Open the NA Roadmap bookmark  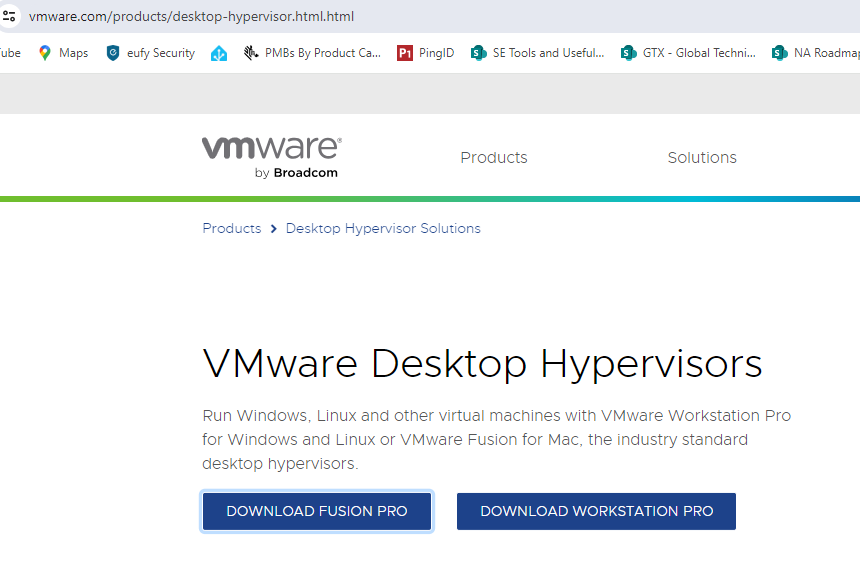click(x=816, y=53)
